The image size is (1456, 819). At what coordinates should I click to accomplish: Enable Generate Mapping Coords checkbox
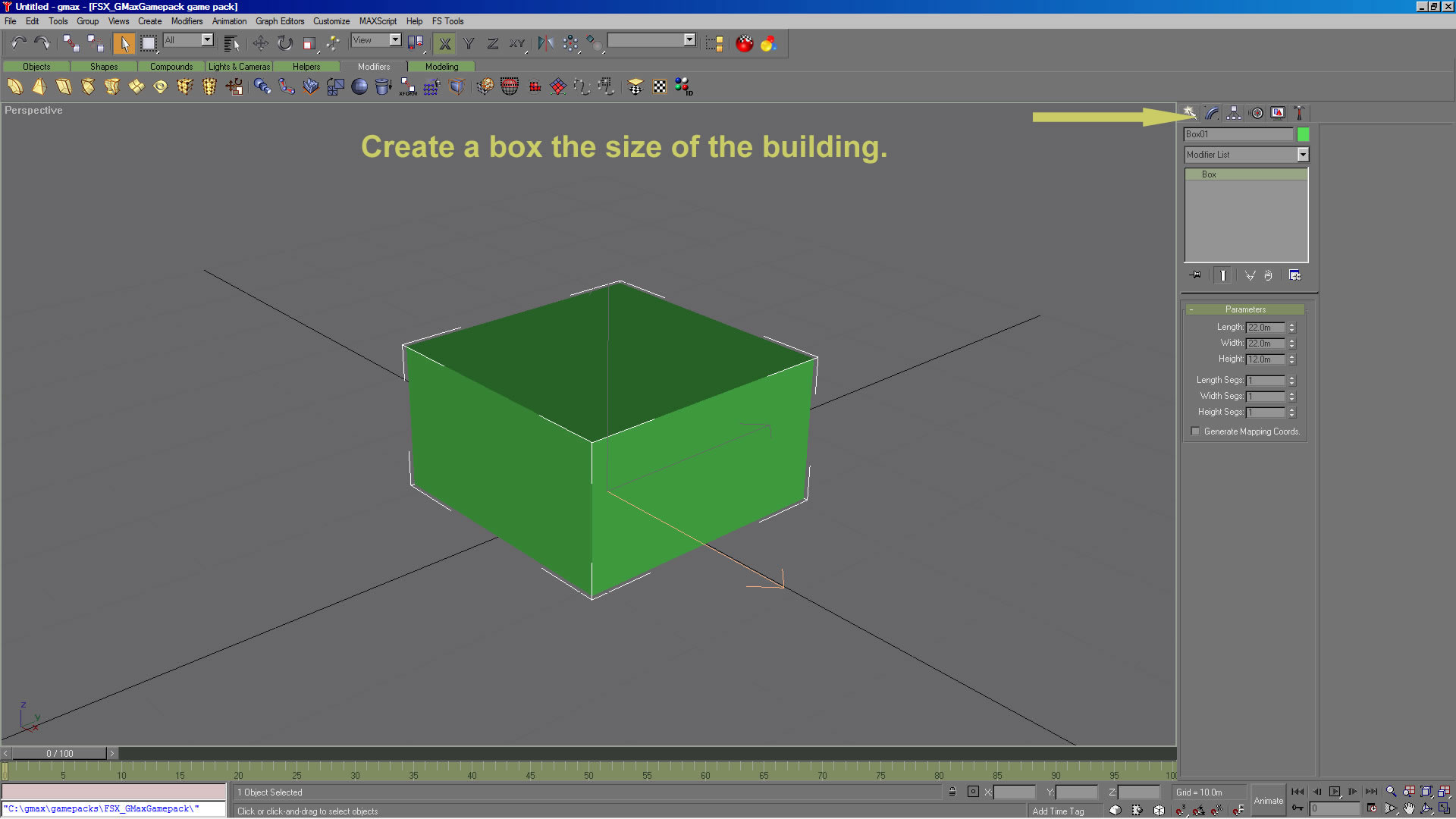(x=1196, y=431)
